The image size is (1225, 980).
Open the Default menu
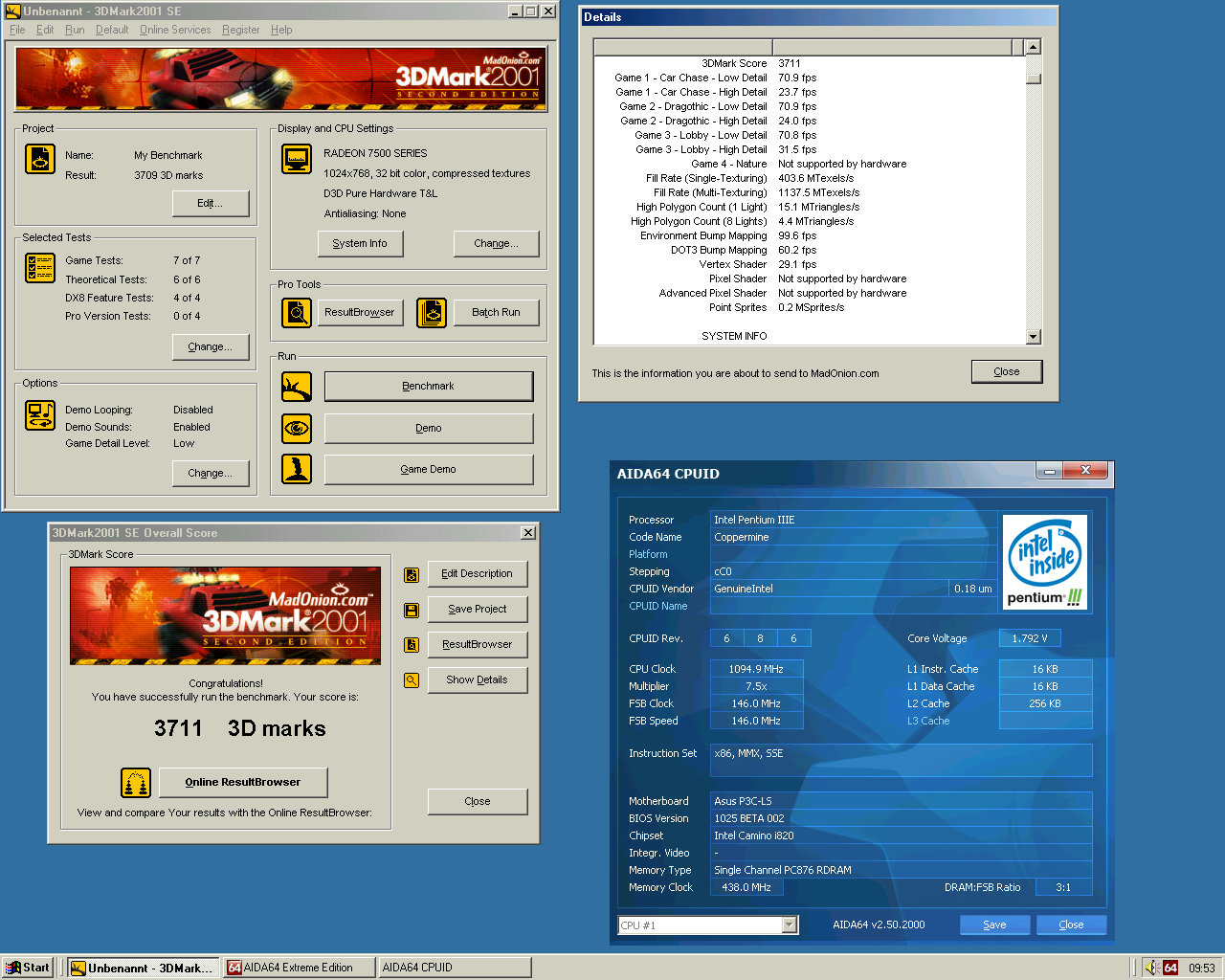[112, 30]
